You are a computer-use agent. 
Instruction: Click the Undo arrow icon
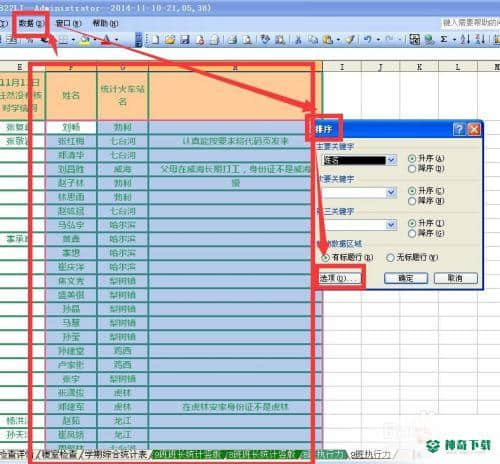point(368,39)
